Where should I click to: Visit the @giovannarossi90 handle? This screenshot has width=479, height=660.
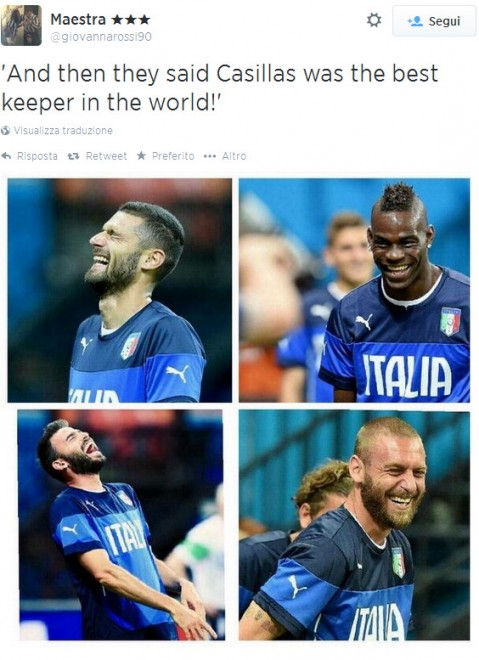(x=101, y=37)
